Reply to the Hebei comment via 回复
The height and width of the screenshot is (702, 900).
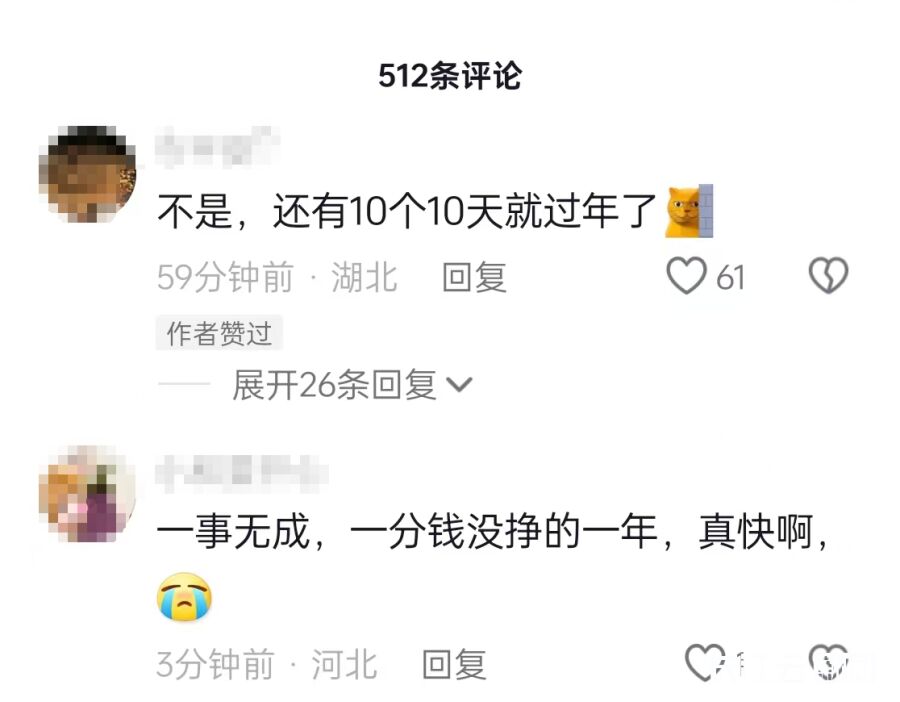click(x=454, y=665)
